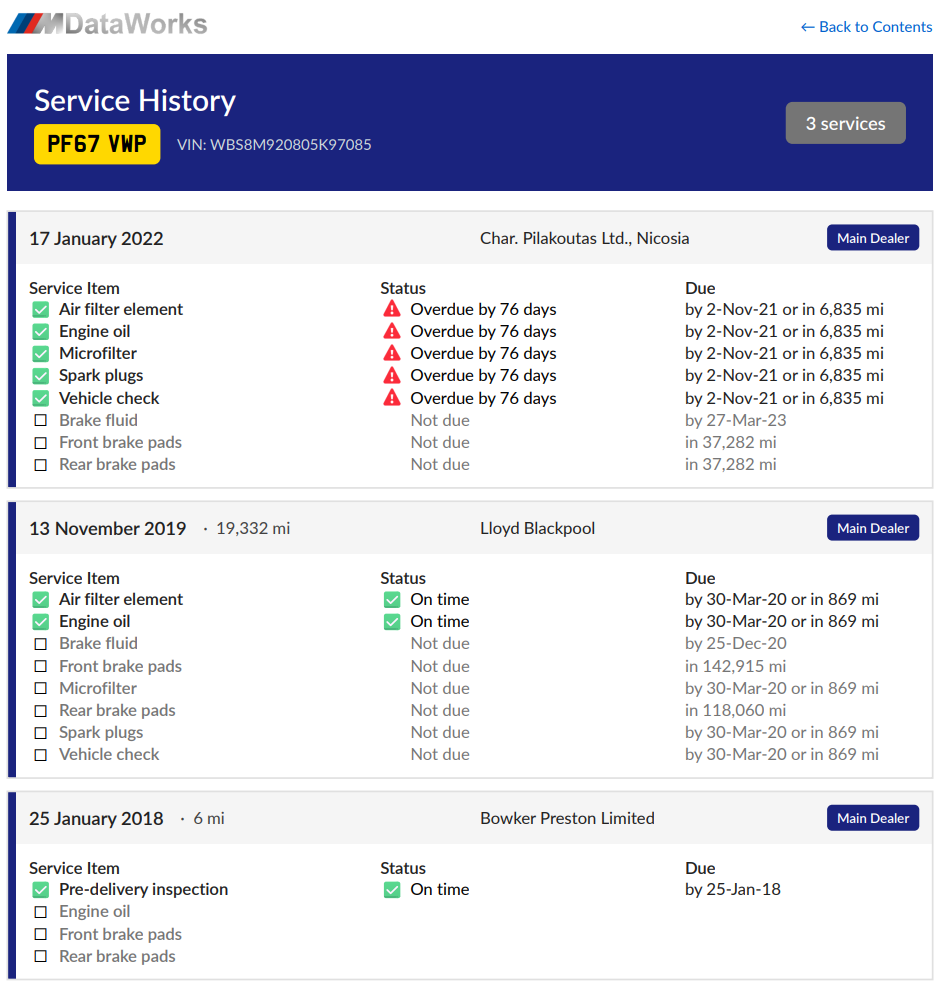Open the Service History header section

click(x=135, y=100)
